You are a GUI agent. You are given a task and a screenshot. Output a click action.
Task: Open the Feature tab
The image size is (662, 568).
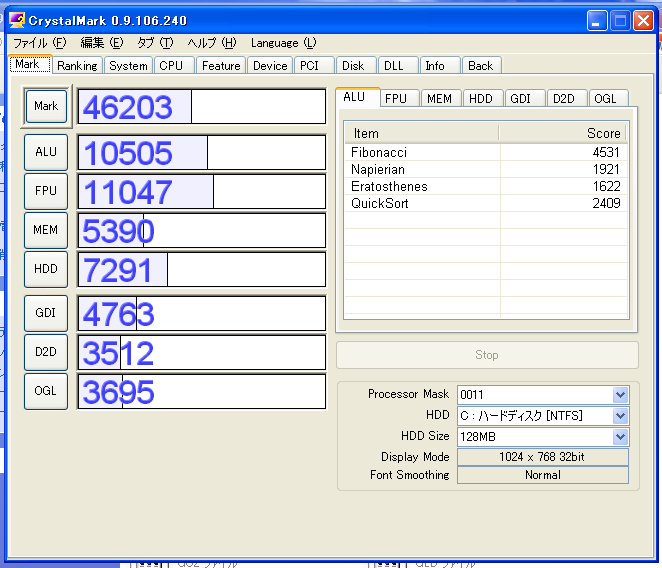[221, 66]
